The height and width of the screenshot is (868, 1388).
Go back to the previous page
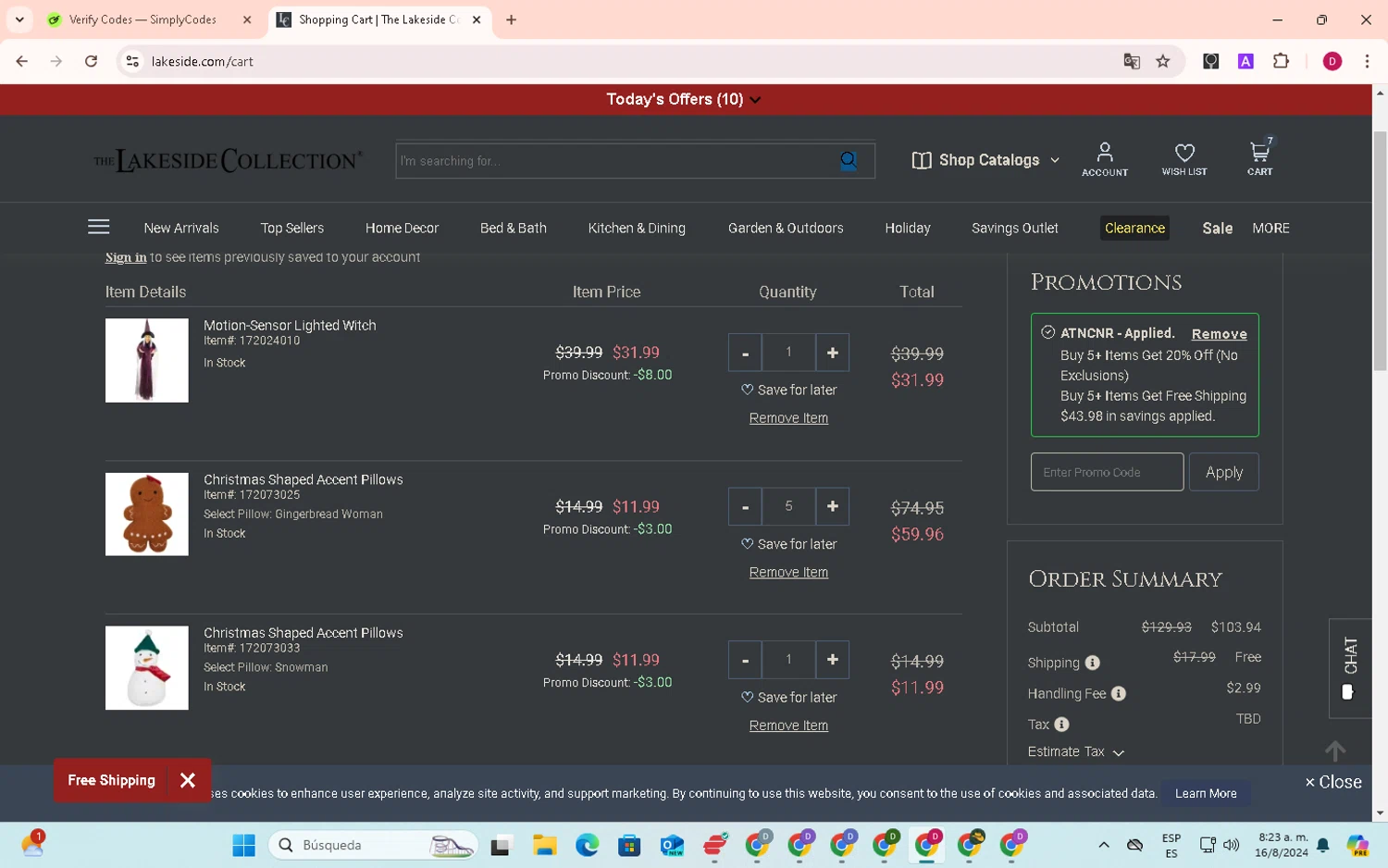click(x=21, y=61)
